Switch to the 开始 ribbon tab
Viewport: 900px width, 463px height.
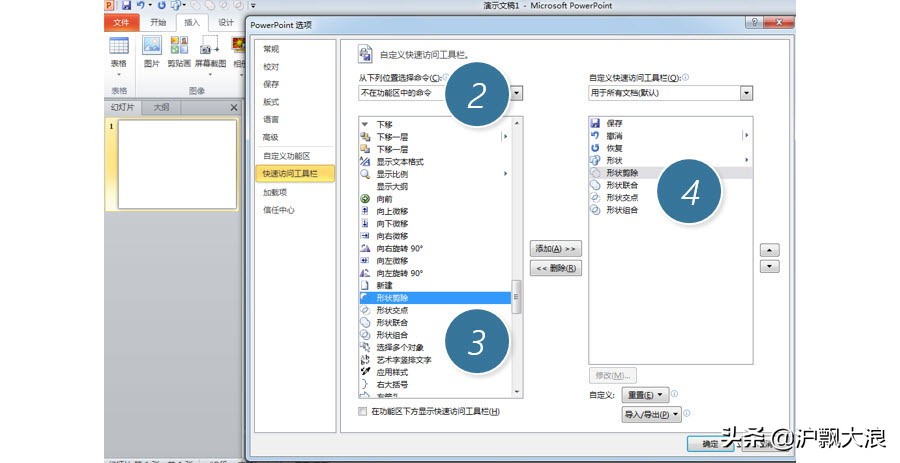click(158, 22)
